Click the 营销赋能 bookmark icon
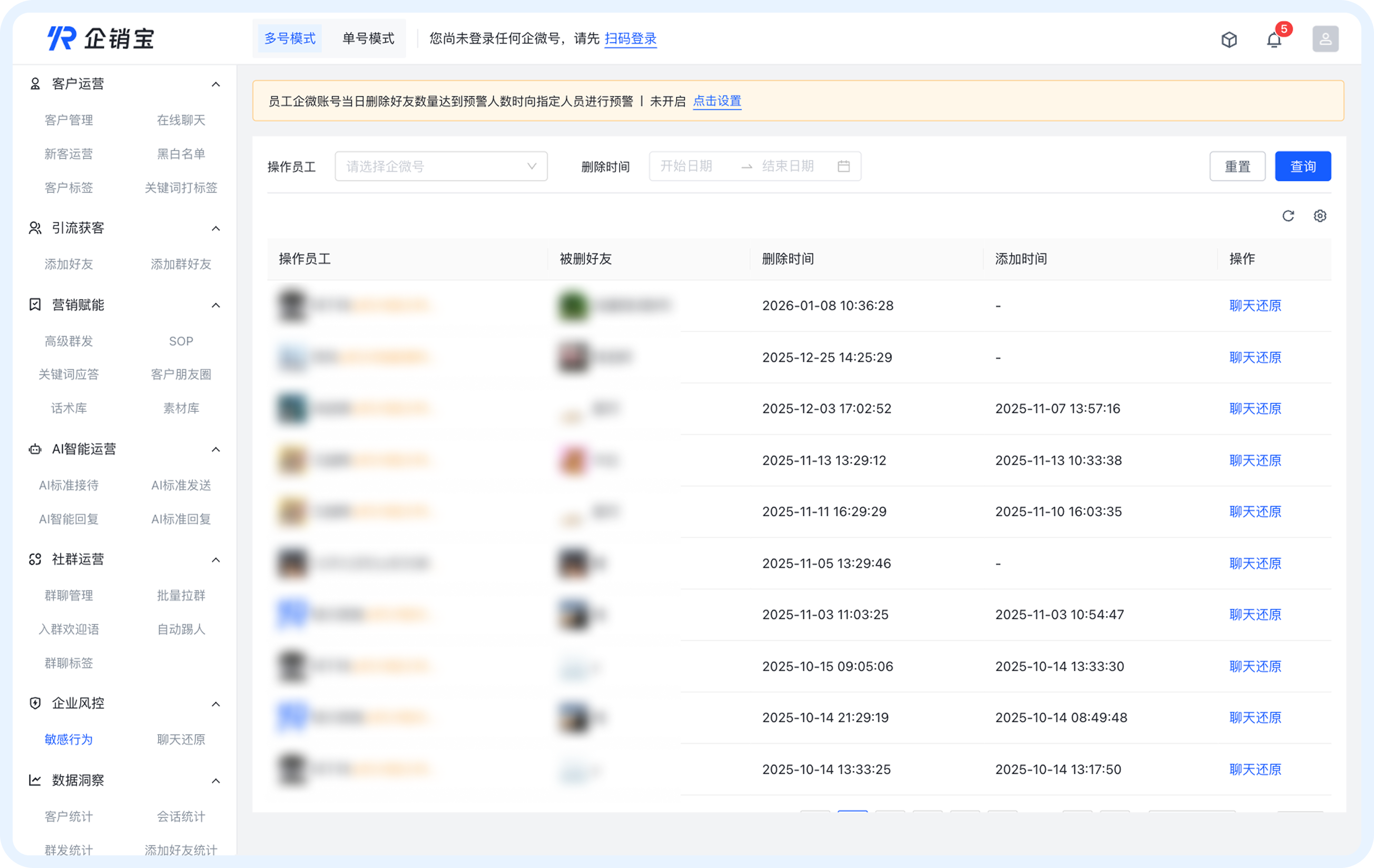The image size is (1374, 868). 34,304
